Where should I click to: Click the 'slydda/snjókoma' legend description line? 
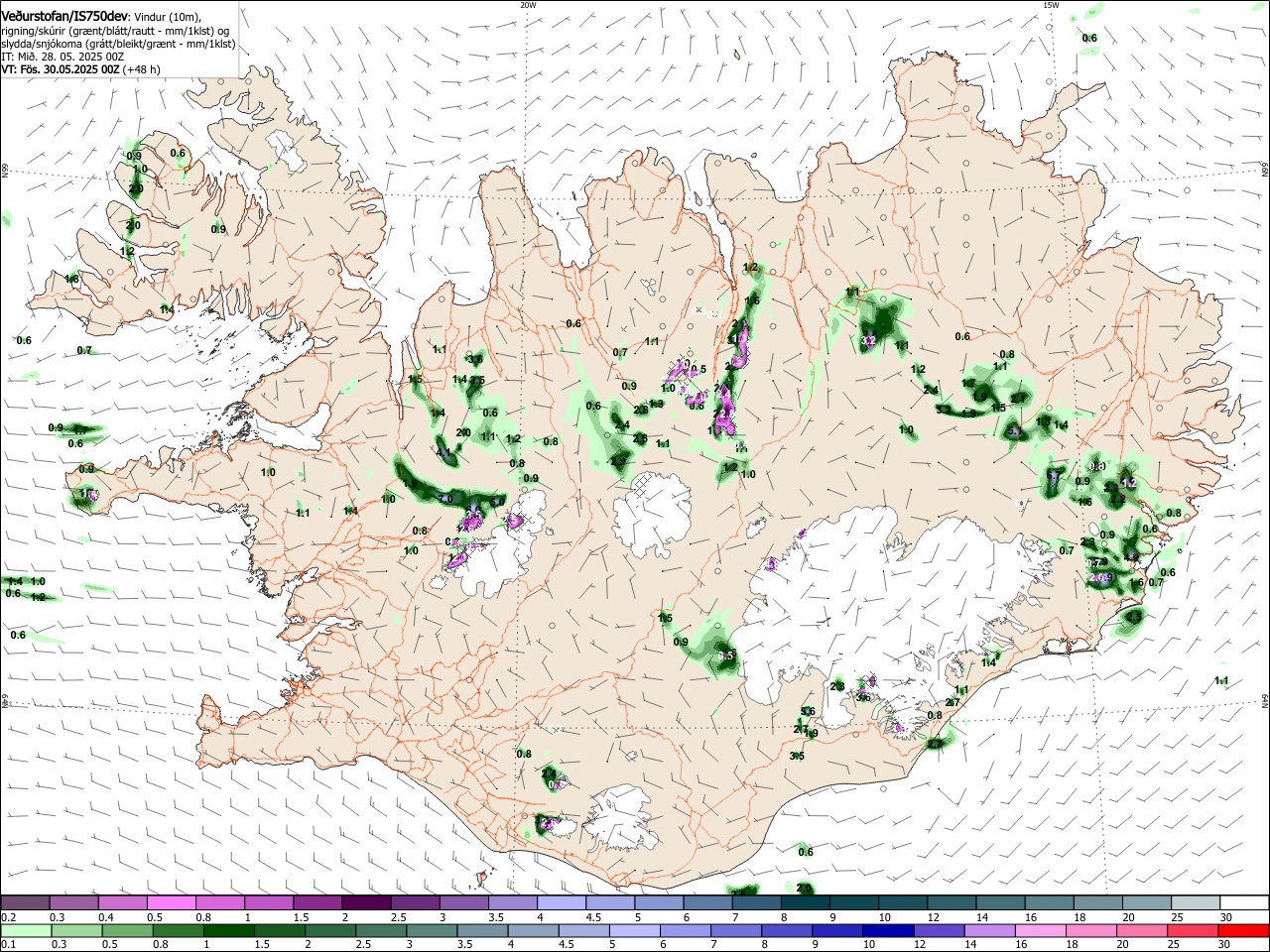pos(118,44)
